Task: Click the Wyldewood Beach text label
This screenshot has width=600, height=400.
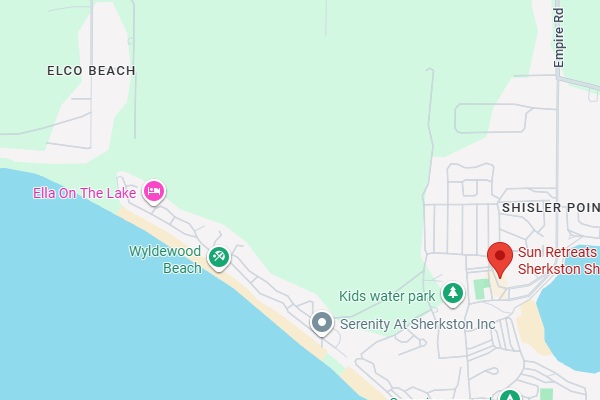Action: click(x=165, y=260)
